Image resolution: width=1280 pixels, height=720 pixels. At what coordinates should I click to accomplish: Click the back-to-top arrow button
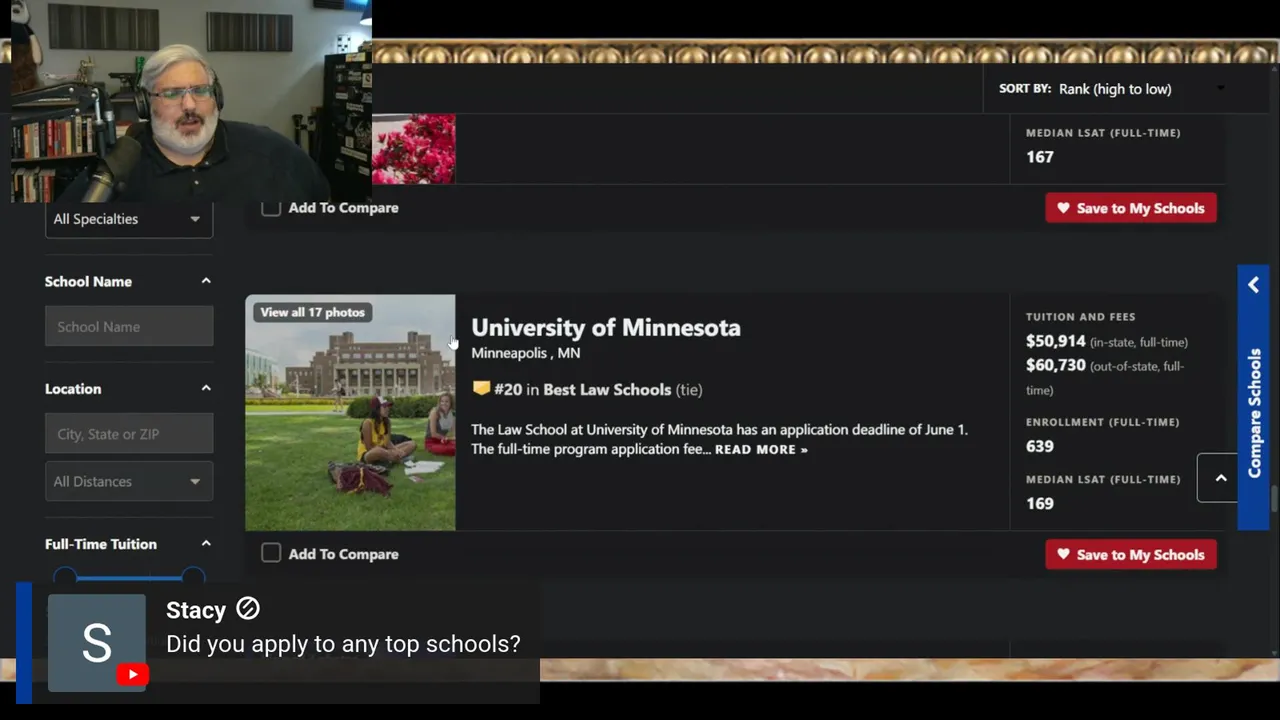click(1220, 478)
